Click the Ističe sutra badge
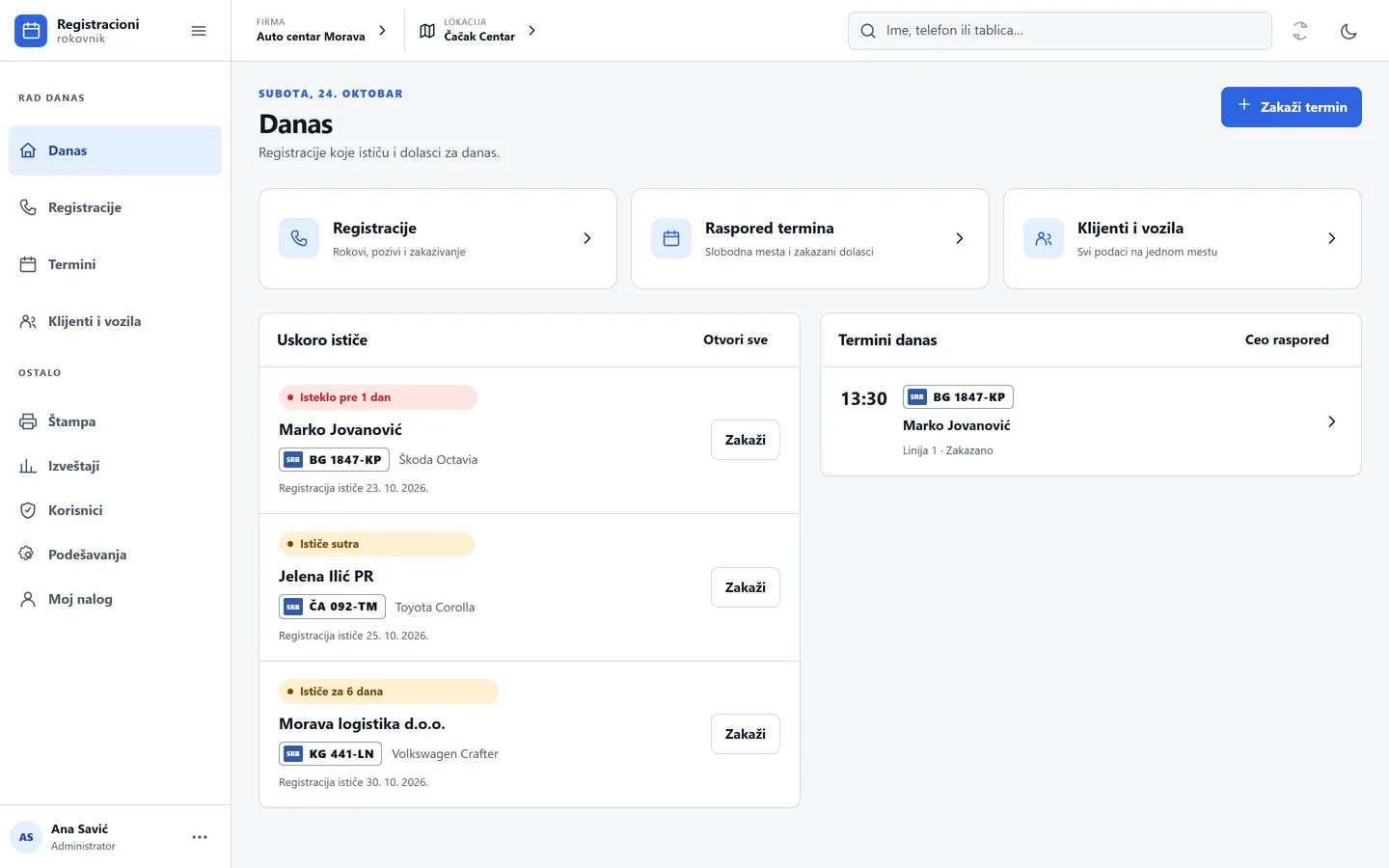This screenshot has width=1389, height=868. 377,544
